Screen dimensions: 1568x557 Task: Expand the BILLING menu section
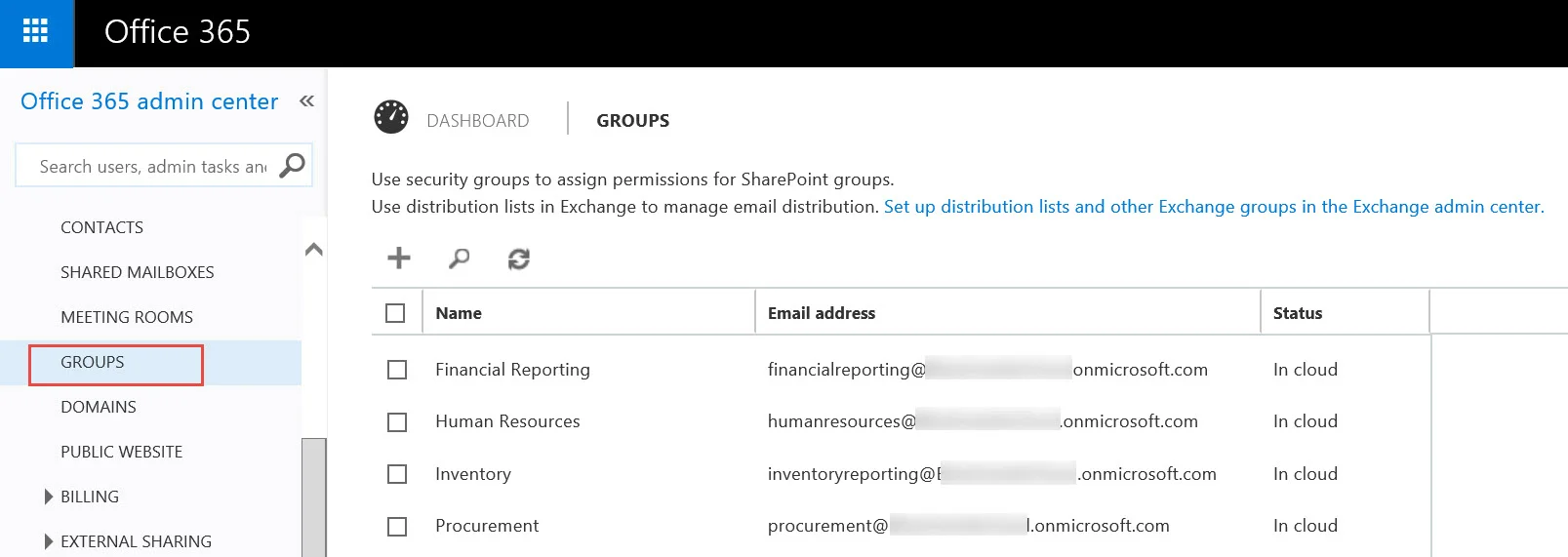pos(49,497)
